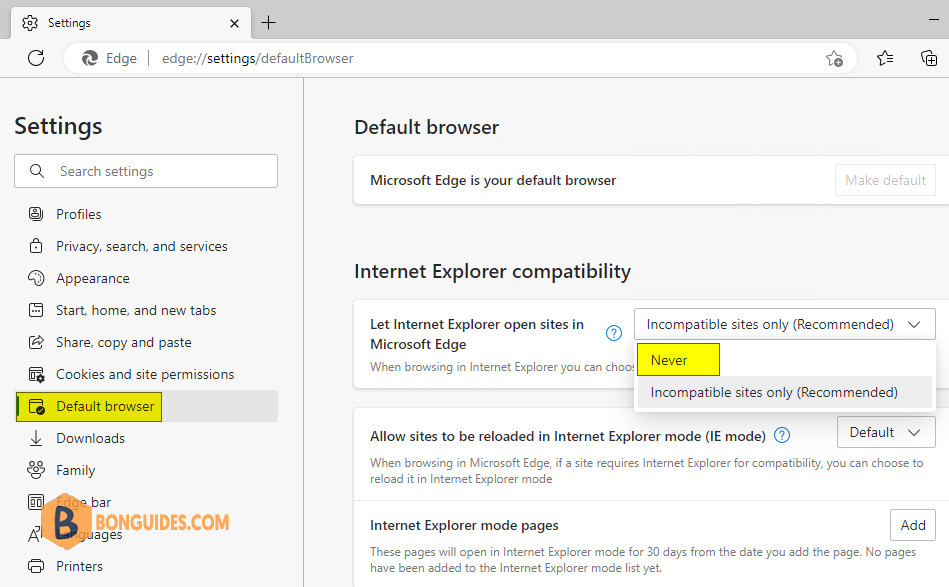Click the Family icon in sidebar
The width and height of the screenshot is (949, 587).
pos(36,470)
